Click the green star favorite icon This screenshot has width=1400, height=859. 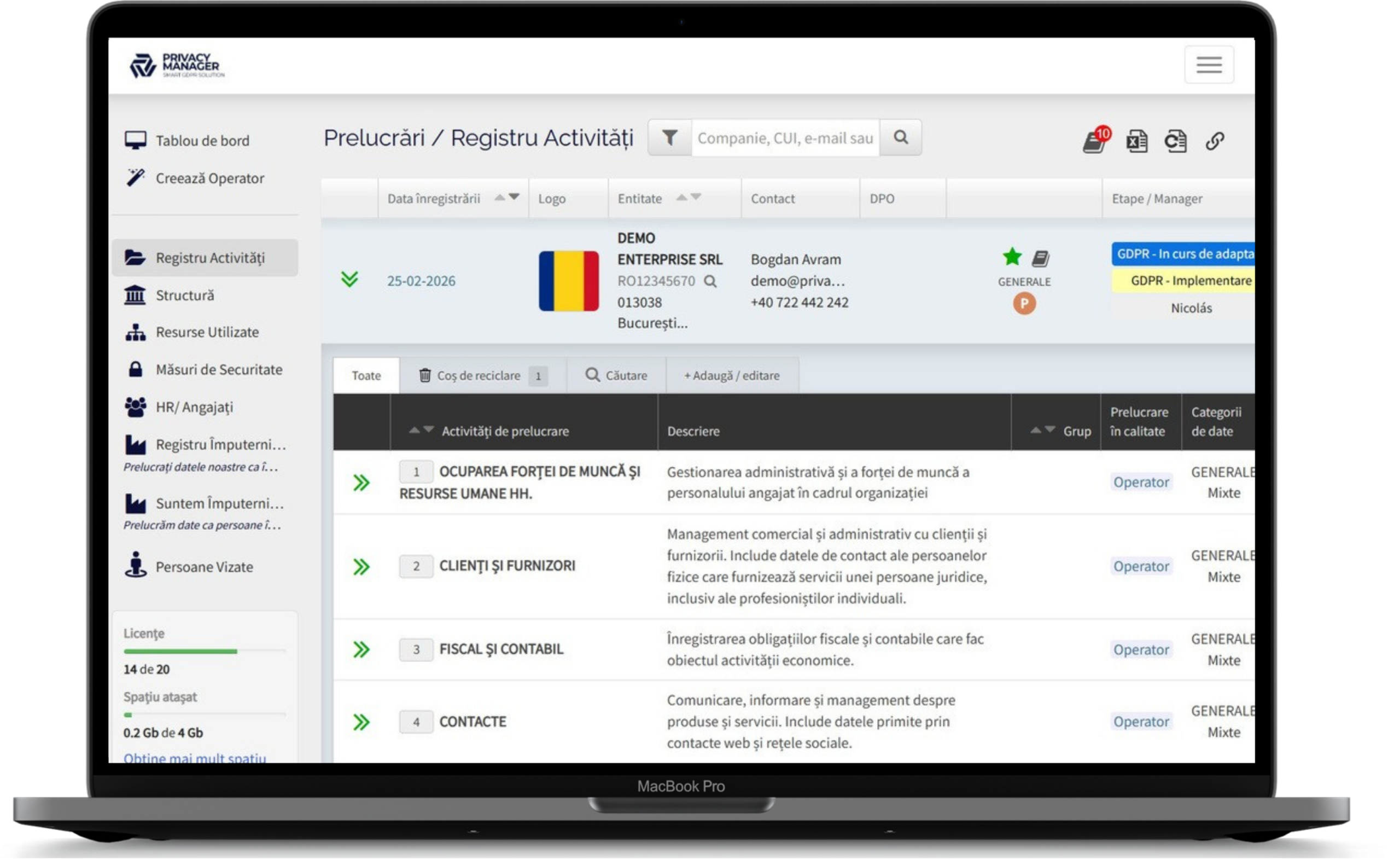[x=1011, y=257]
